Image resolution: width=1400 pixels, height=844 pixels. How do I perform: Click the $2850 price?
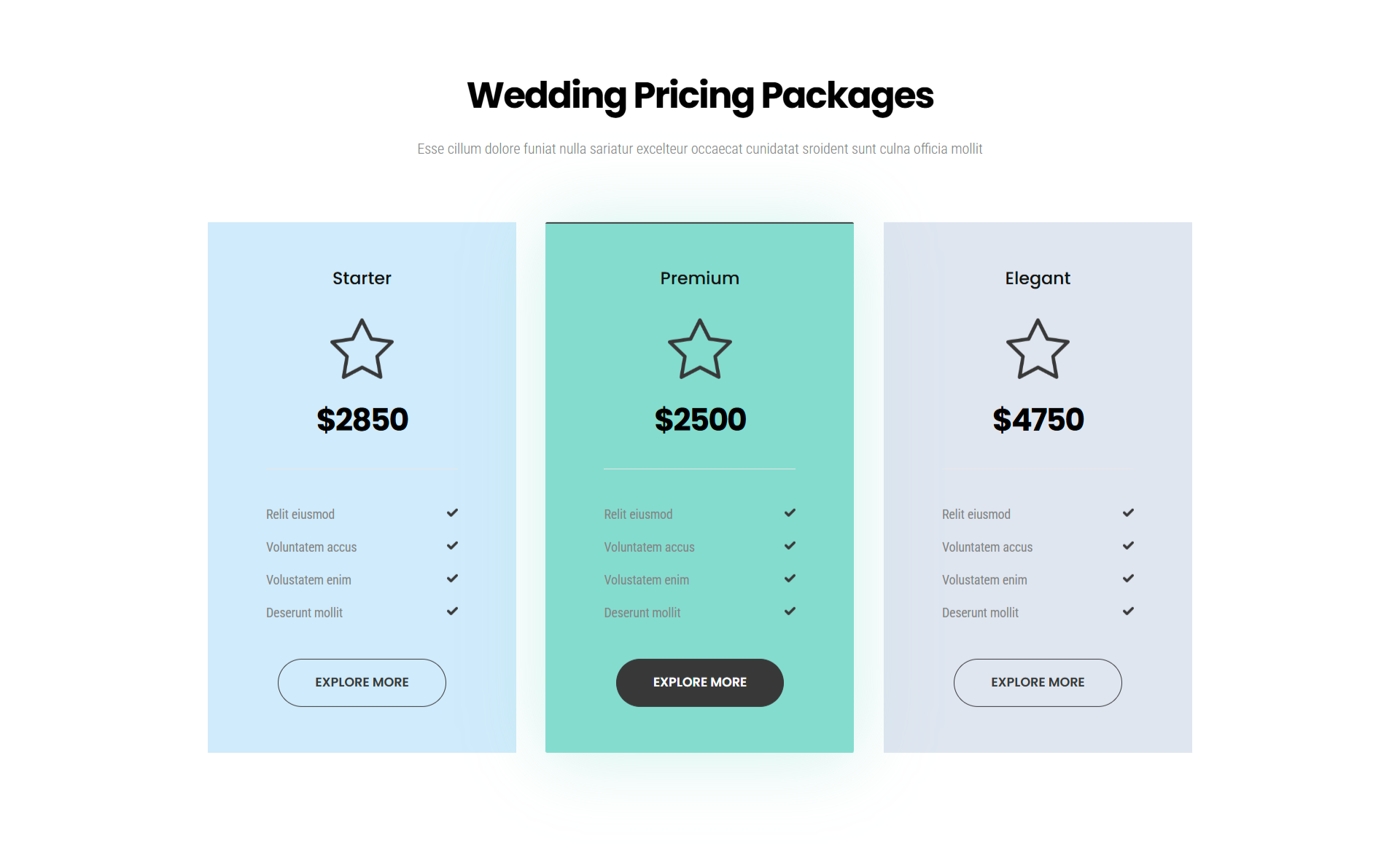(x=362, y=420)
